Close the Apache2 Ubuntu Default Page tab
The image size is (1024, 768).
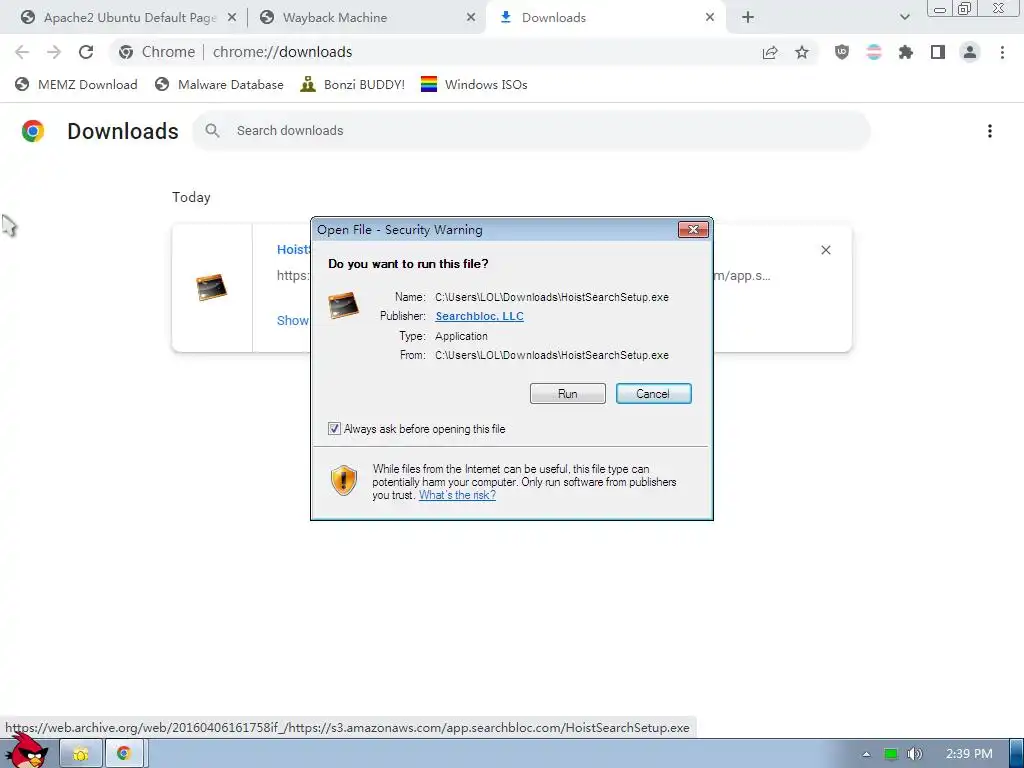(232, 18)
